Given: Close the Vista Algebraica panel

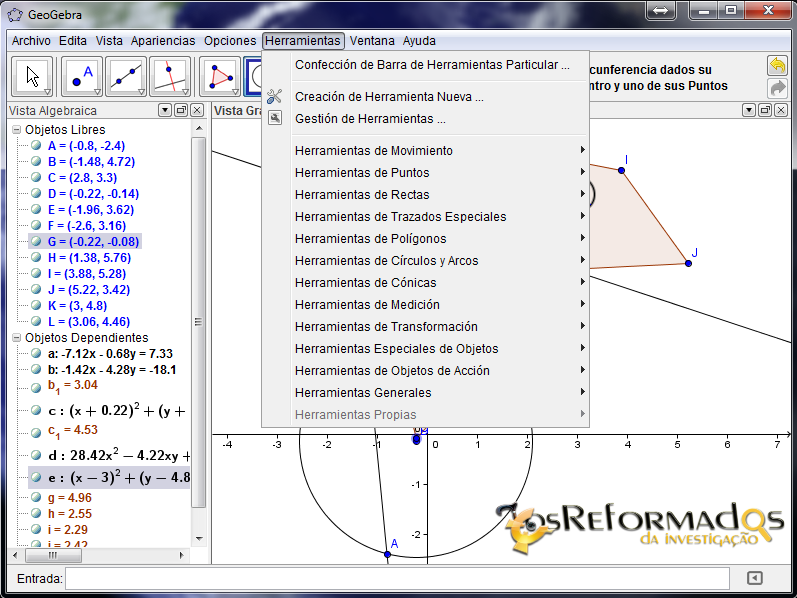Looking at the screenshot, I should point(196,111).
